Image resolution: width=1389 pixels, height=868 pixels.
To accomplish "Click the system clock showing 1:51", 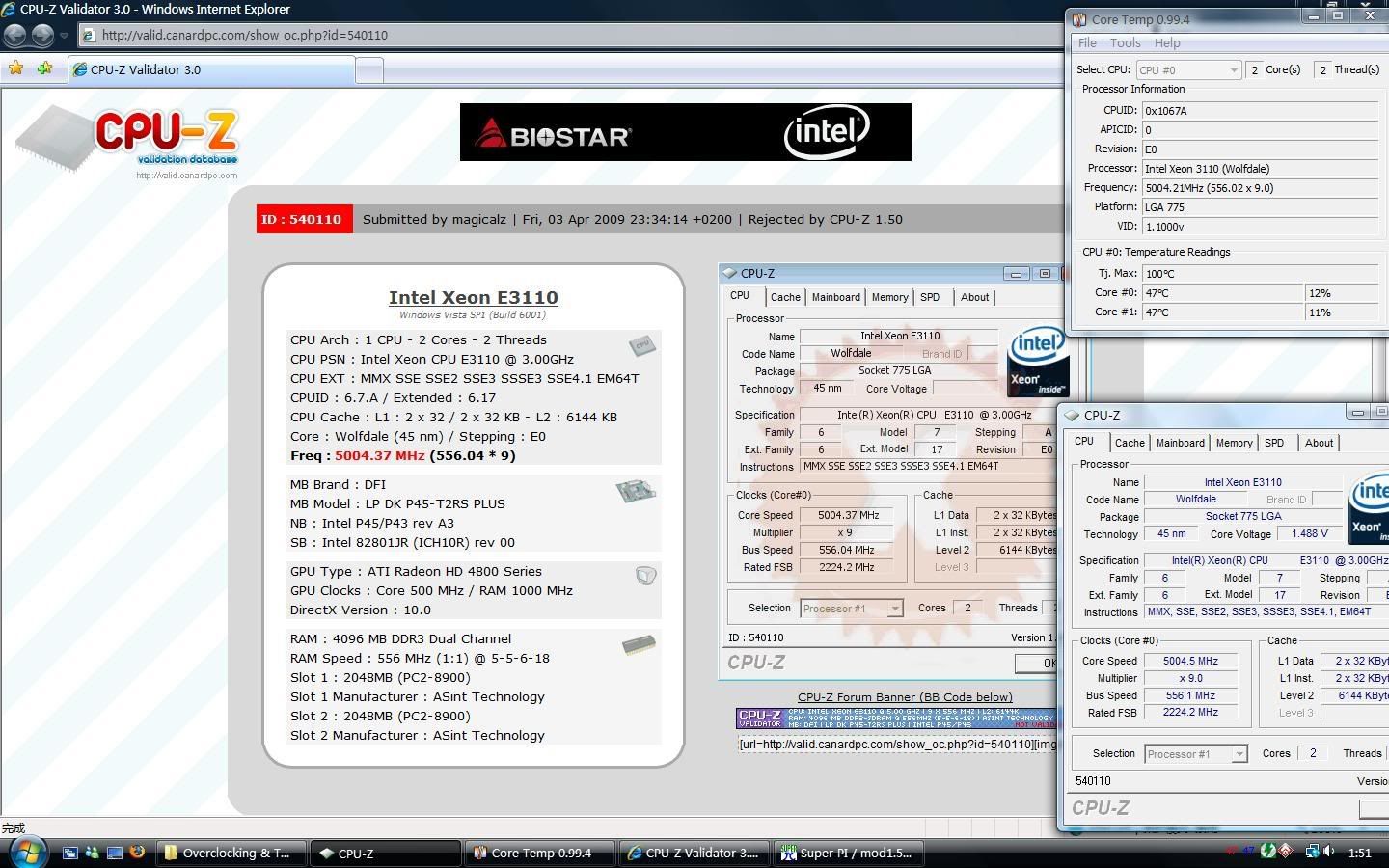I will pos(1359,853).
